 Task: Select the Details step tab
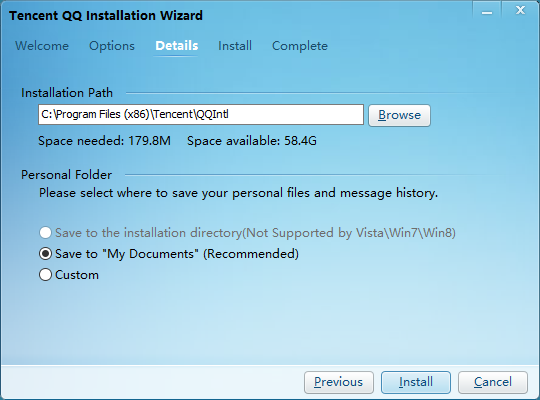click(177, 46)
